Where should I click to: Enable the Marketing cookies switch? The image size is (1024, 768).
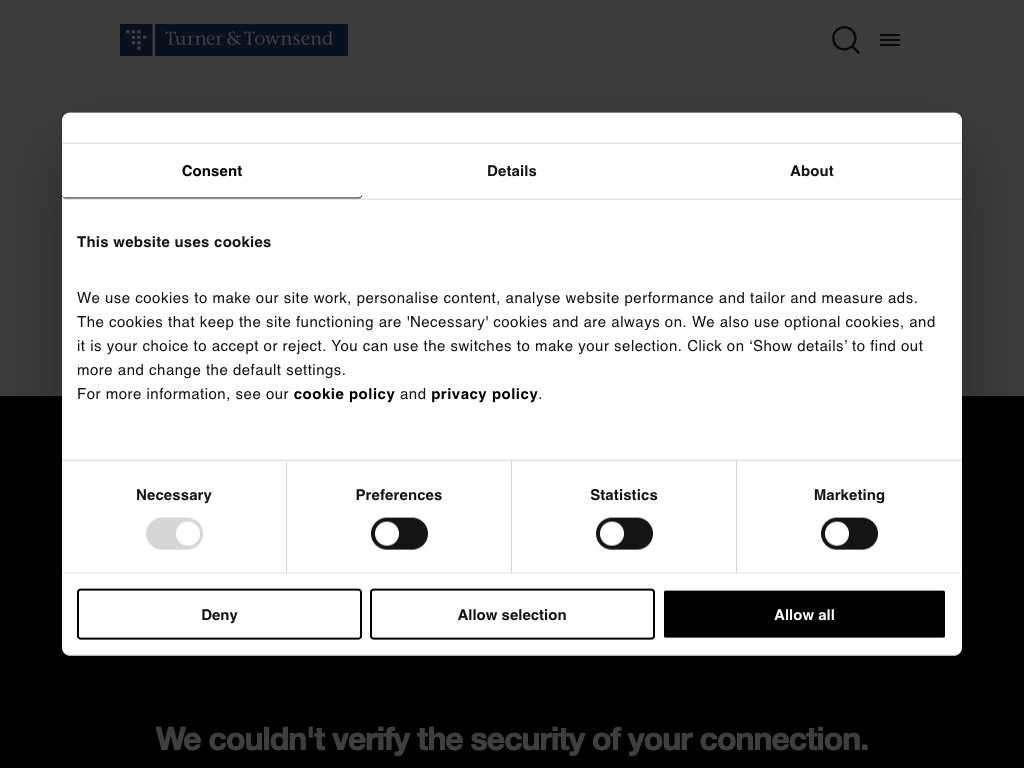(849, 534)
